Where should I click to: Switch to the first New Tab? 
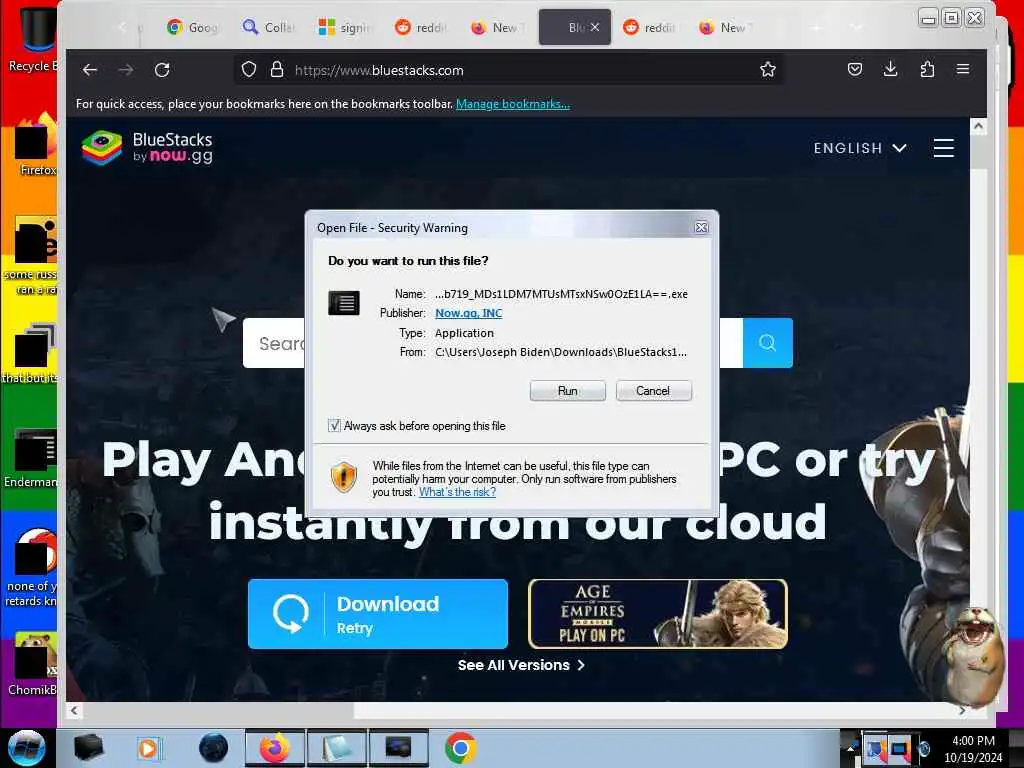pyautogui.click(x=496, y=27)
